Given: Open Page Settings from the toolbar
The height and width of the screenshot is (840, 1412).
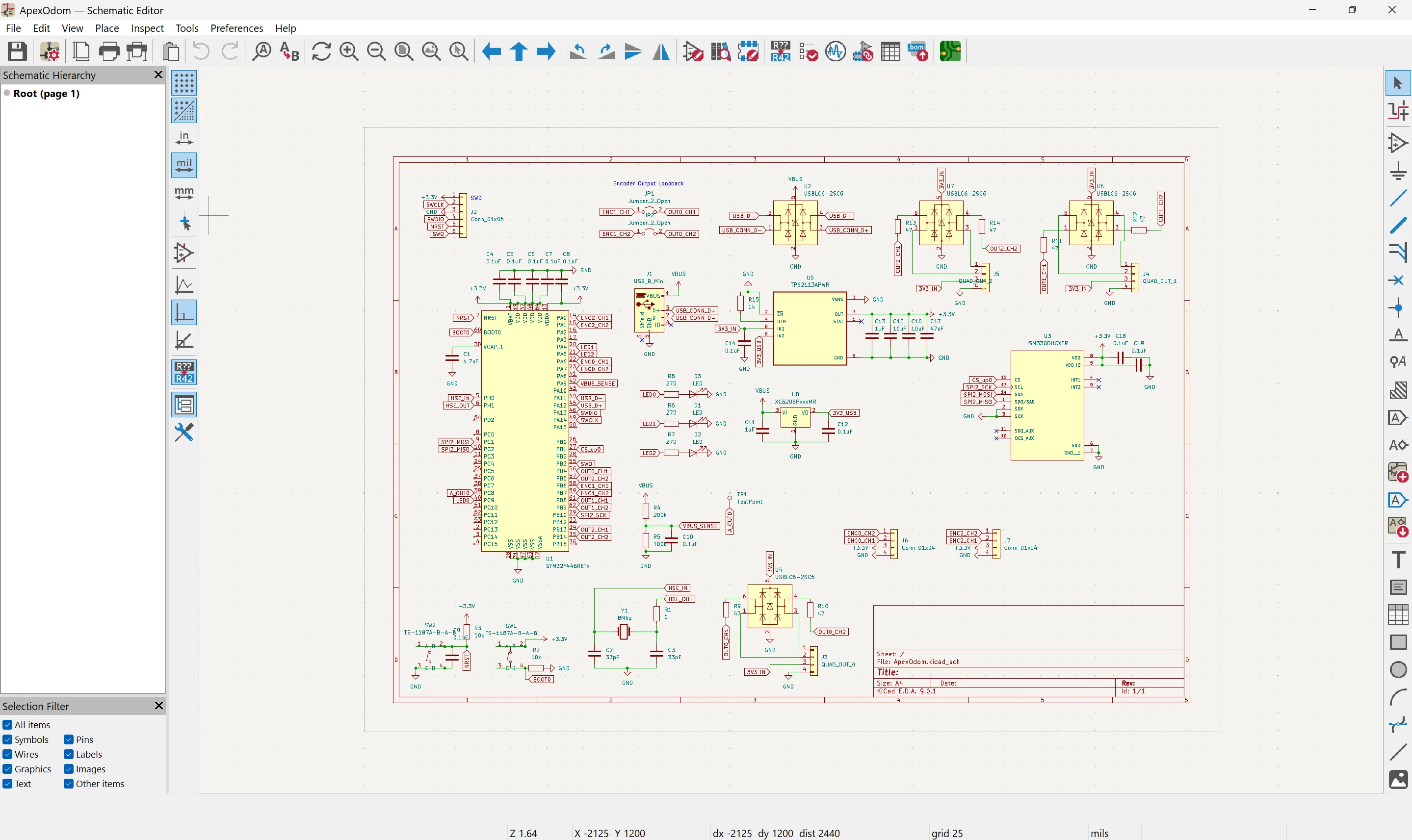Looking at the screenshot, I should (x=81, y=51).
